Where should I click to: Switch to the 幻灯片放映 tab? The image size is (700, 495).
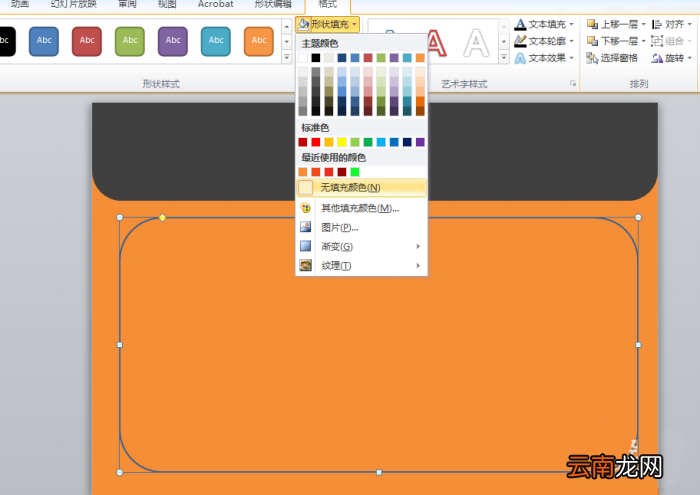tap(74, 4)
